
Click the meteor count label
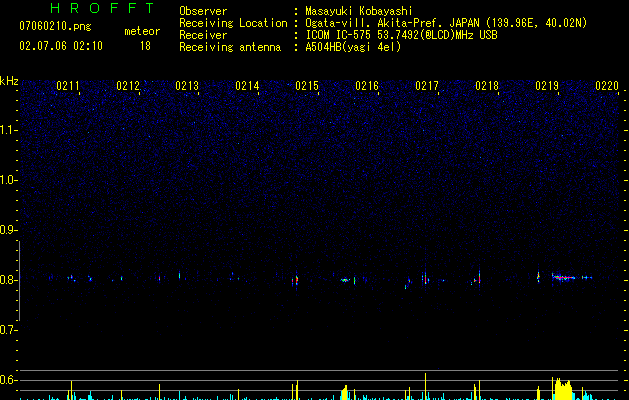tap(142, 31)
